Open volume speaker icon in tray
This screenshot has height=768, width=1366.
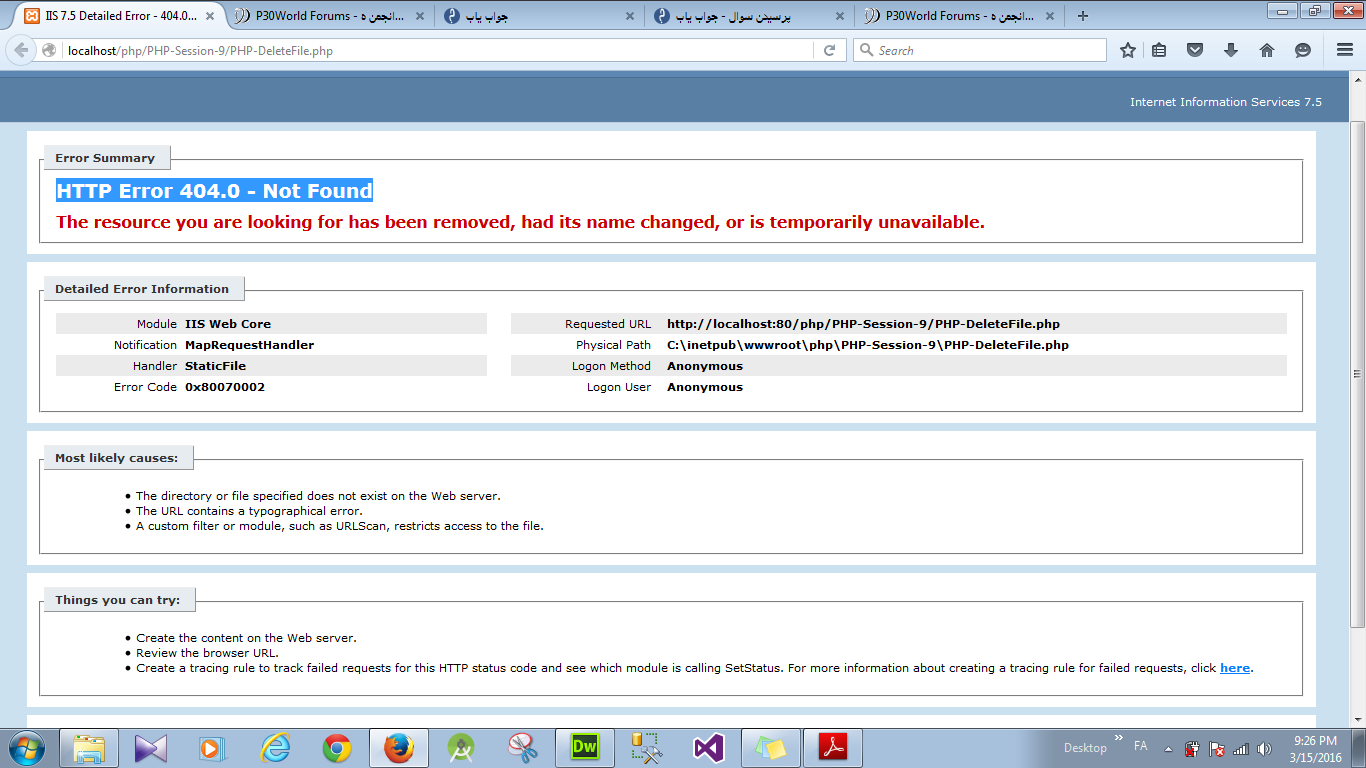1264,748
